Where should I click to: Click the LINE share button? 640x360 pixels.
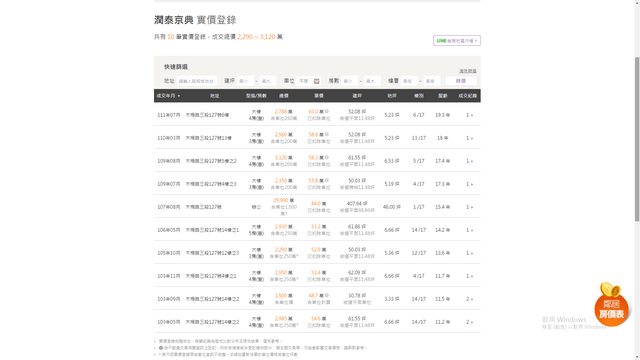(x=457, y=40)
